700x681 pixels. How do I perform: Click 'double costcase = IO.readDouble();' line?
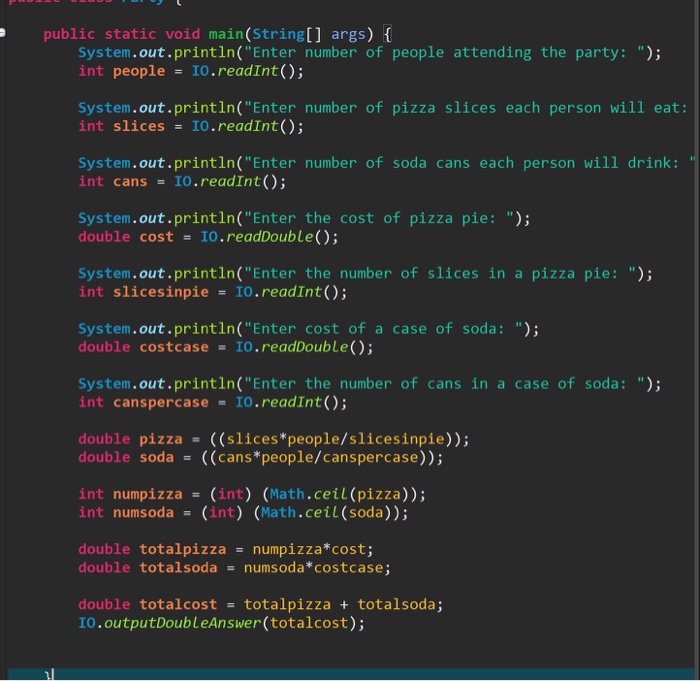[225, 347]
